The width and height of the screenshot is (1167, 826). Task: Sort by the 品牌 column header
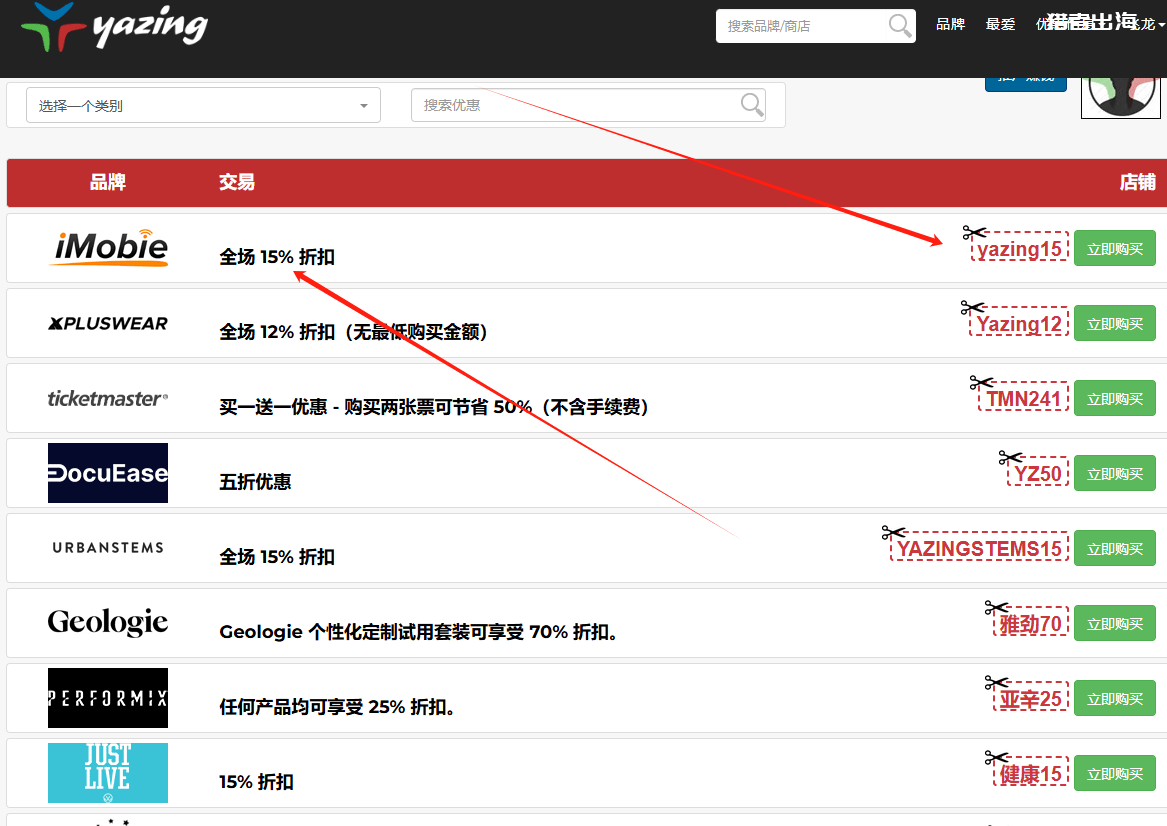click(x=108, y=182)
